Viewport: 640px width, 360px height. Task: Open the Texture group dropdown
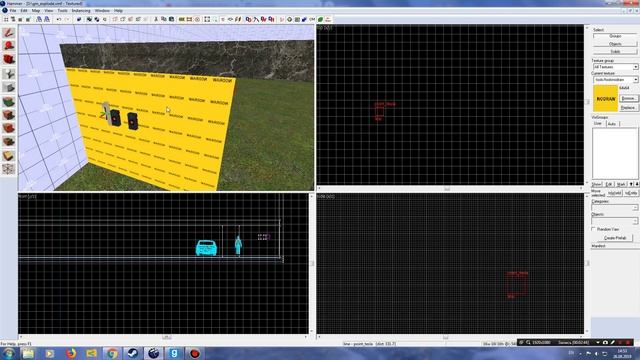[615, 67]
